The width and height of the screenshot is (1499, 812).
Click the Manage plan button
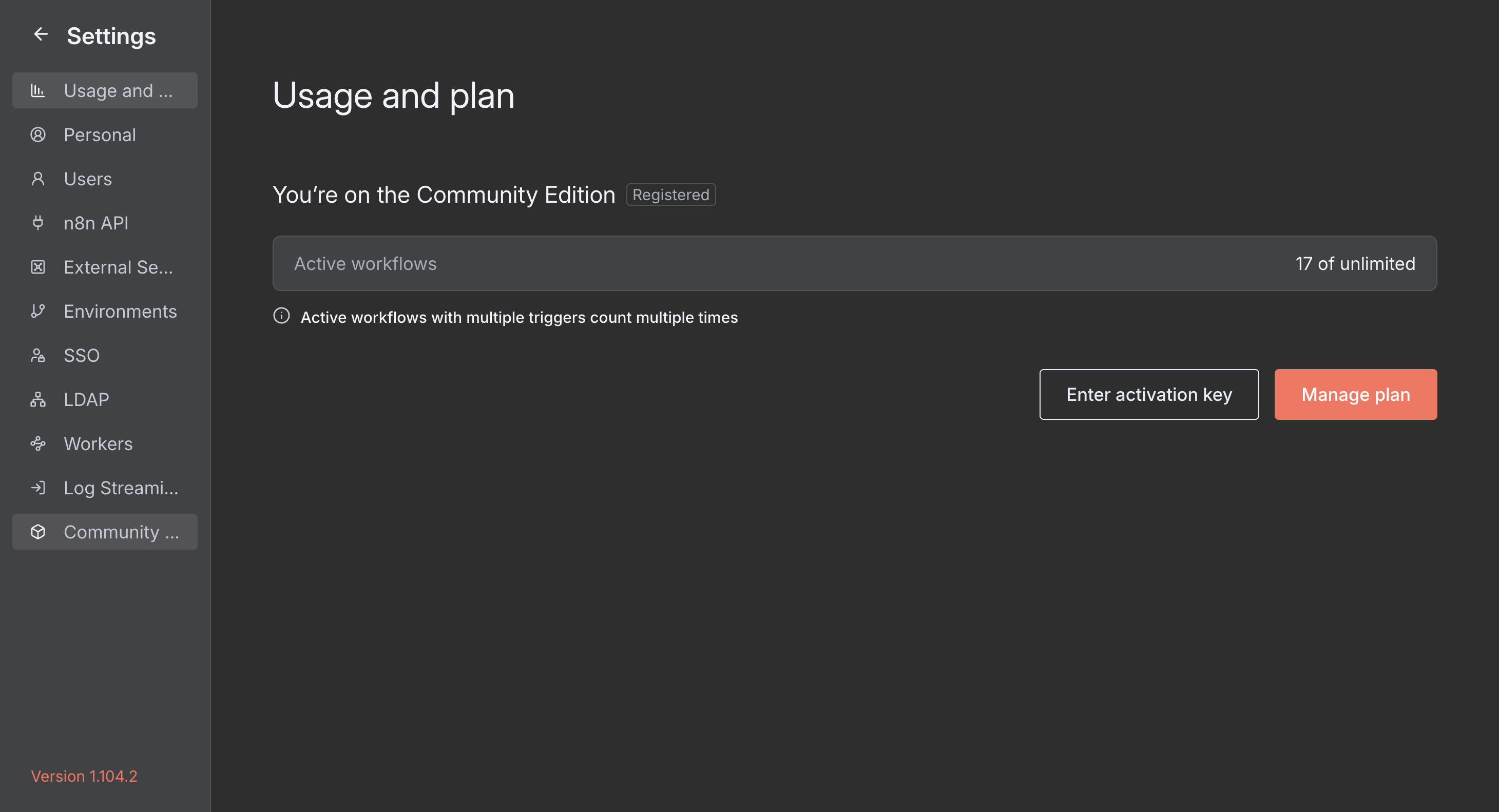point(1355,394)
